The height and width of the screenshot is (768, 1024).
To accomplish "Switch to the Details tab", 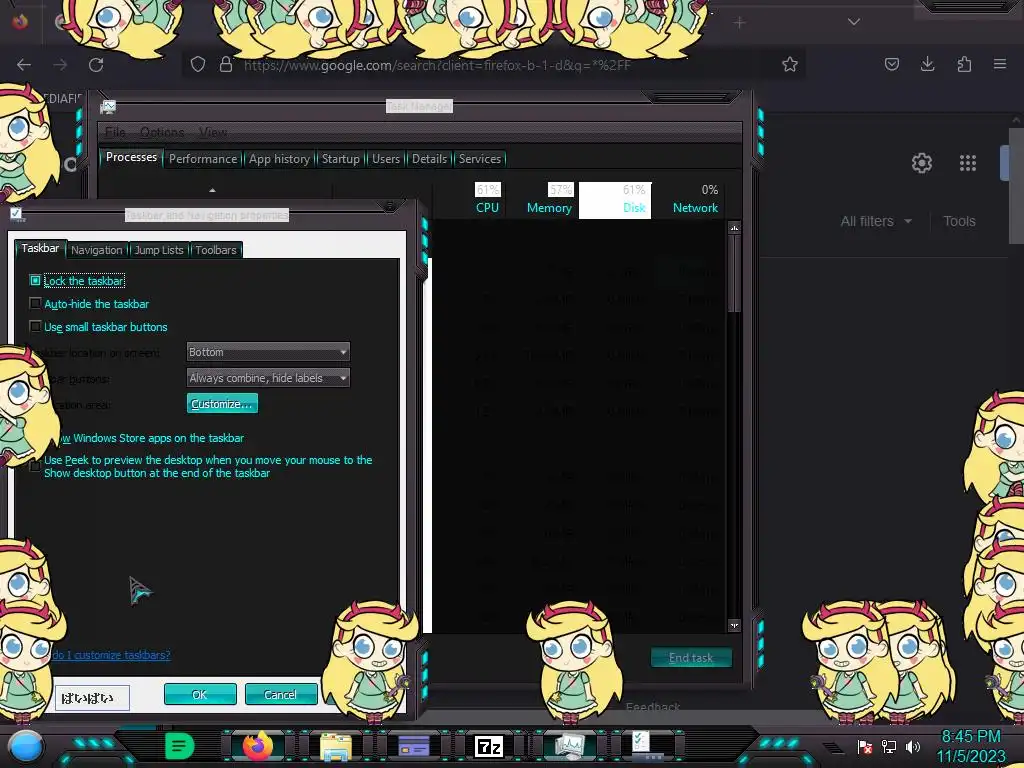I will pos(429,159).
